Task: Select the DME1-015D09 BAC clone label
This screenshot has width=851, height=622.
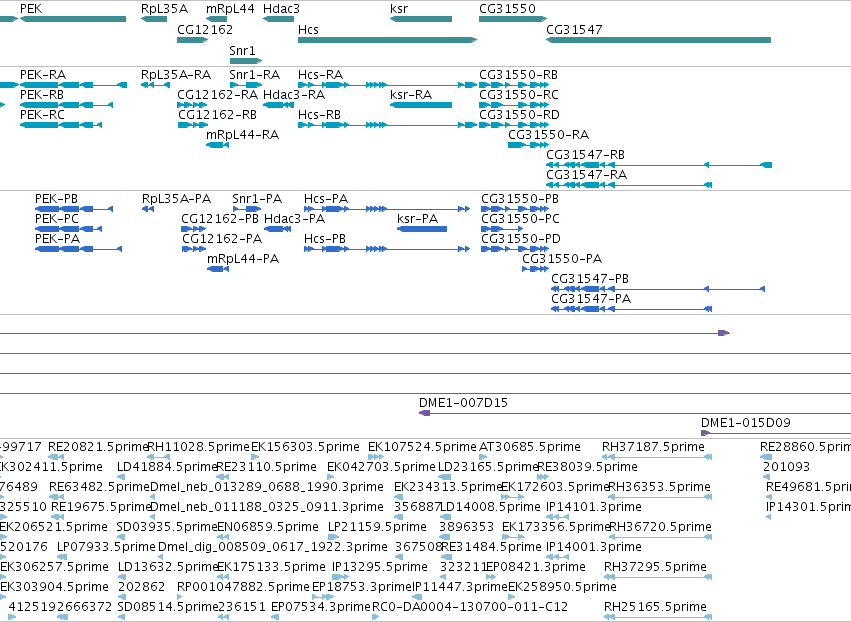Action: pyautogui.click(x=746, y=423)
